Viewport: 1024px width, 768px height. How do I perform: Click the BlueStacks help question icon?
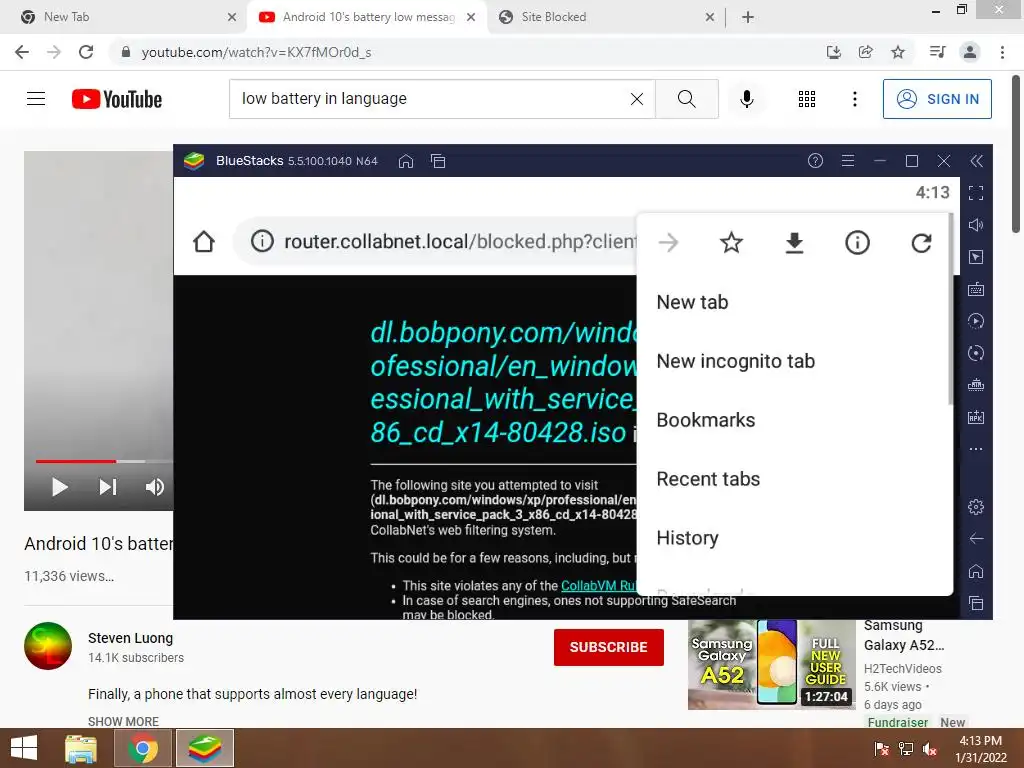(x=815, y=161)
